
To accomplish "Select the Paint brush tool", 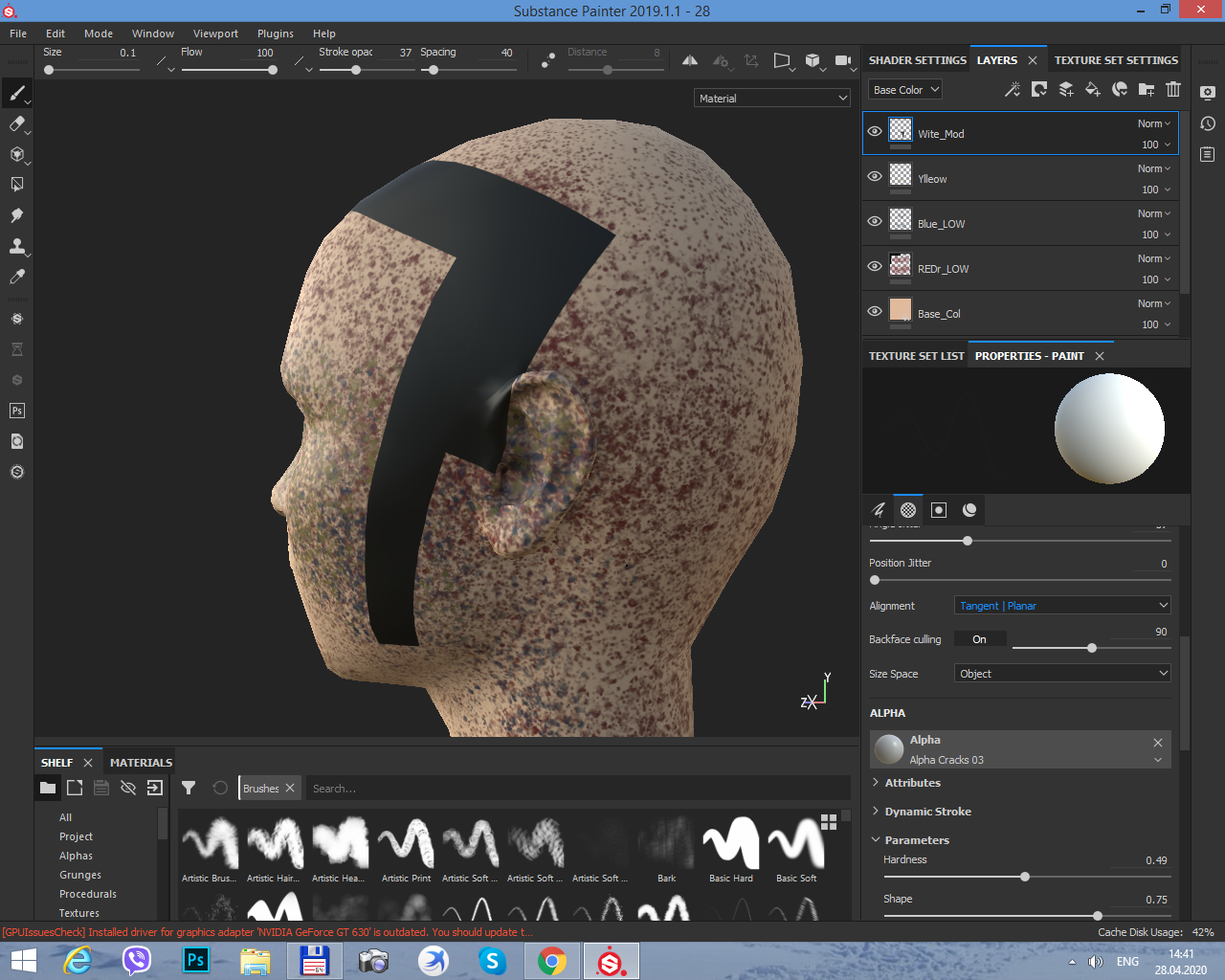I will click(16, 93).
